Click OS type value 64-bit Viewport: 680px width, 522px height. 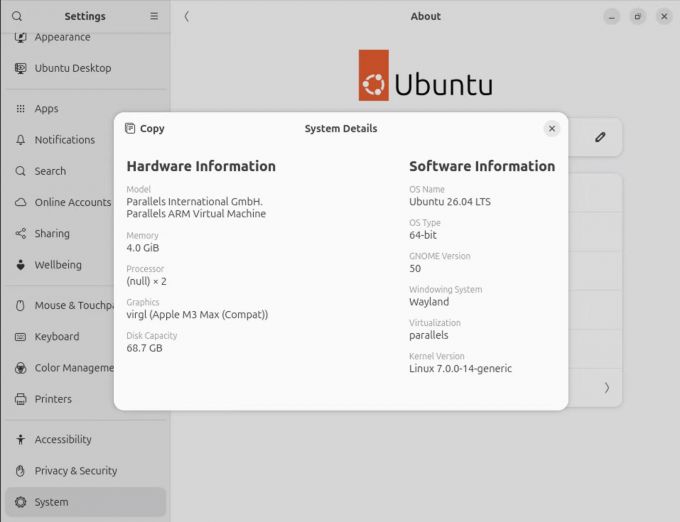pos(423,235)
